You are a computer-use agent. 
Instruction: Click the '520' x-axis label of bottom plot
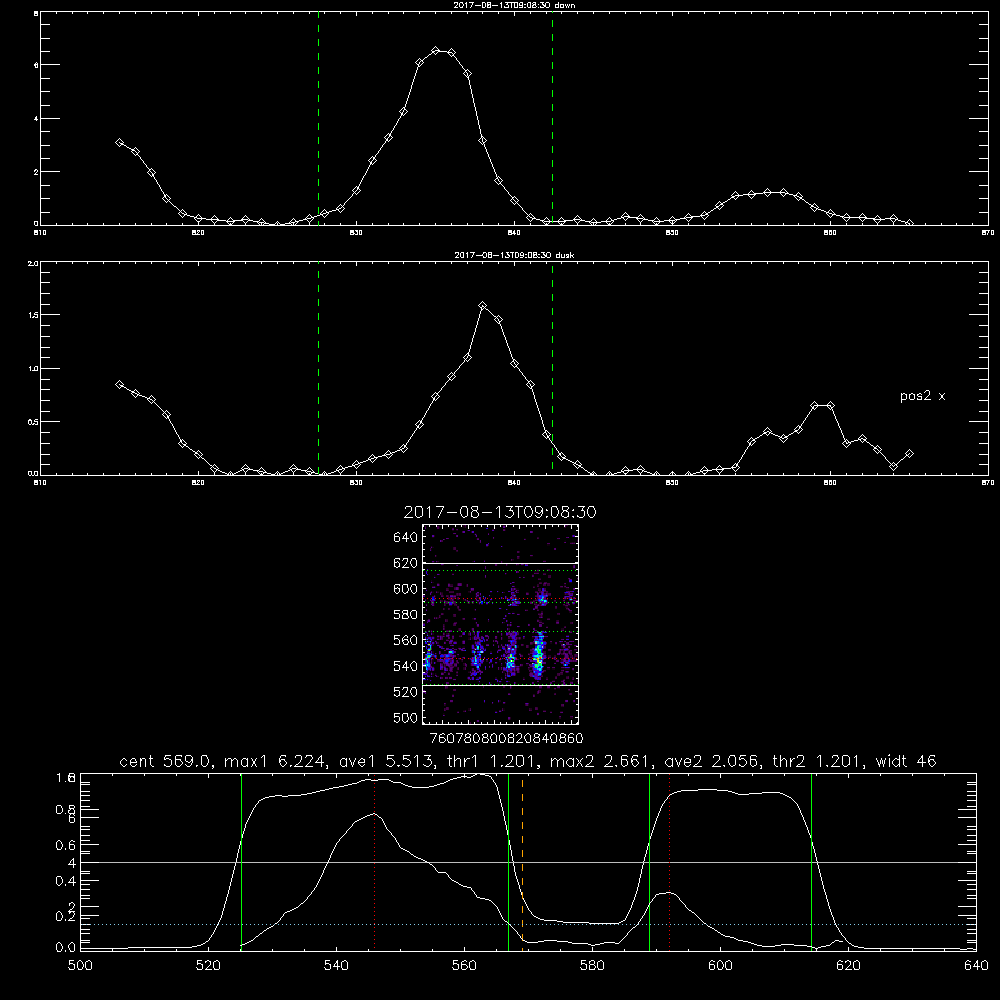pos(208,966)
